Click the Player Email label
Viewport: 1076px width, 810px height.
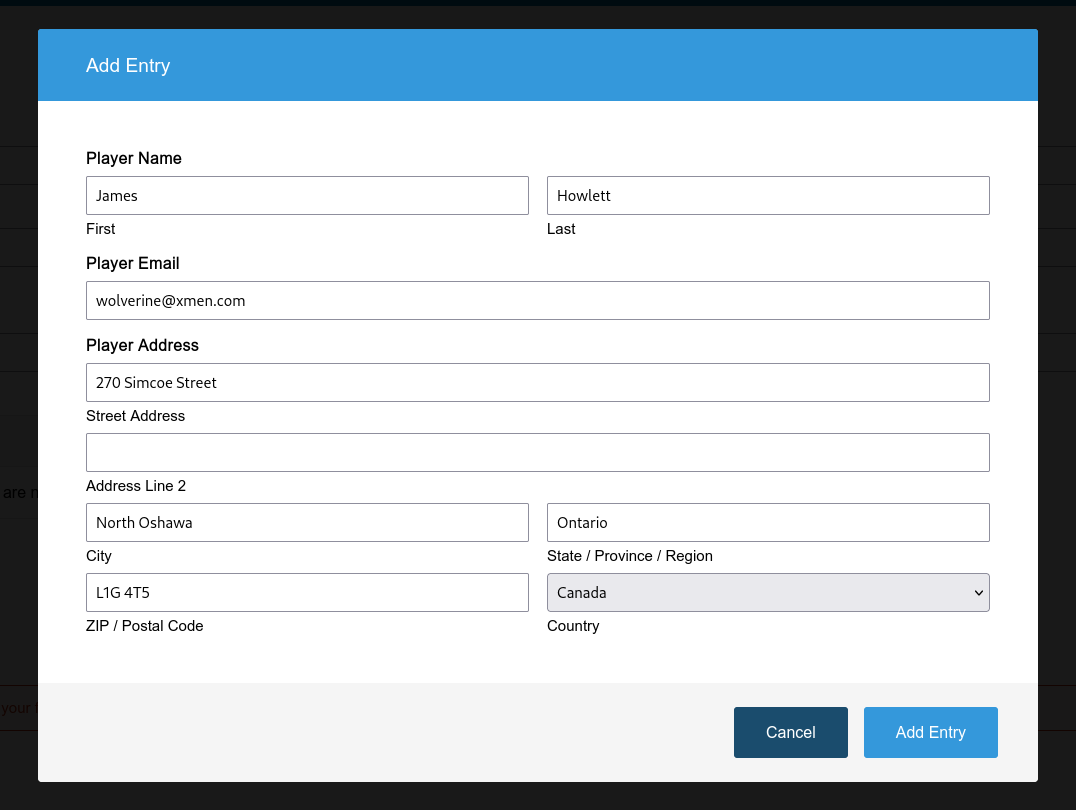pos(132,264)
